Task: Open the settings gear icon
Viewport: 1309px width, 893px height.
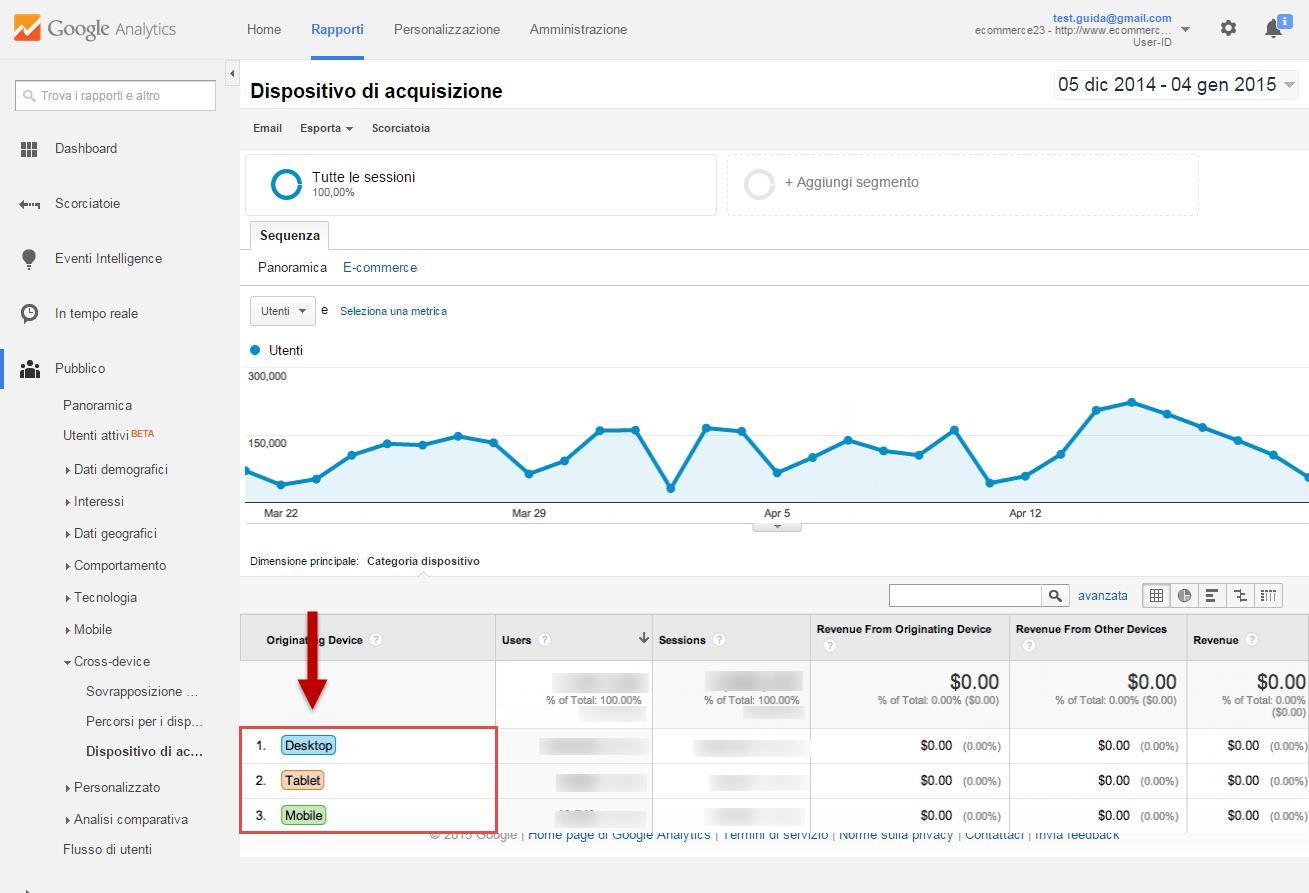Action: [x=1228, y=28]
